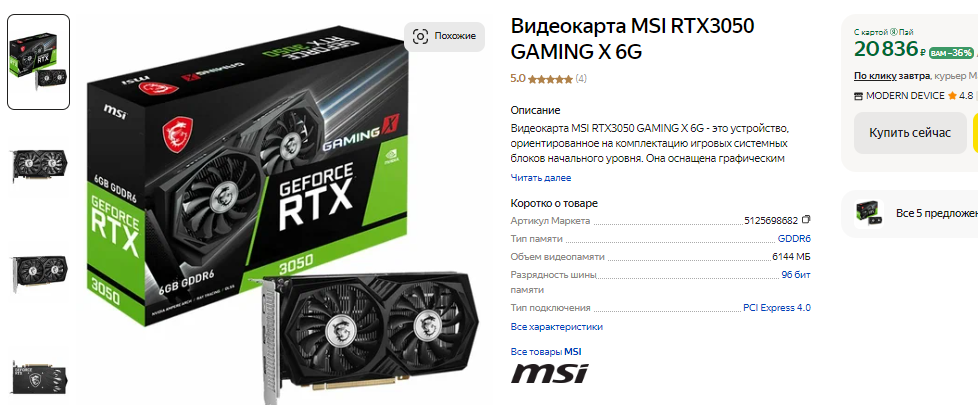Open Все 5 предложений offers list
Viewport: 978px width, 405px height.
(937, 213)
